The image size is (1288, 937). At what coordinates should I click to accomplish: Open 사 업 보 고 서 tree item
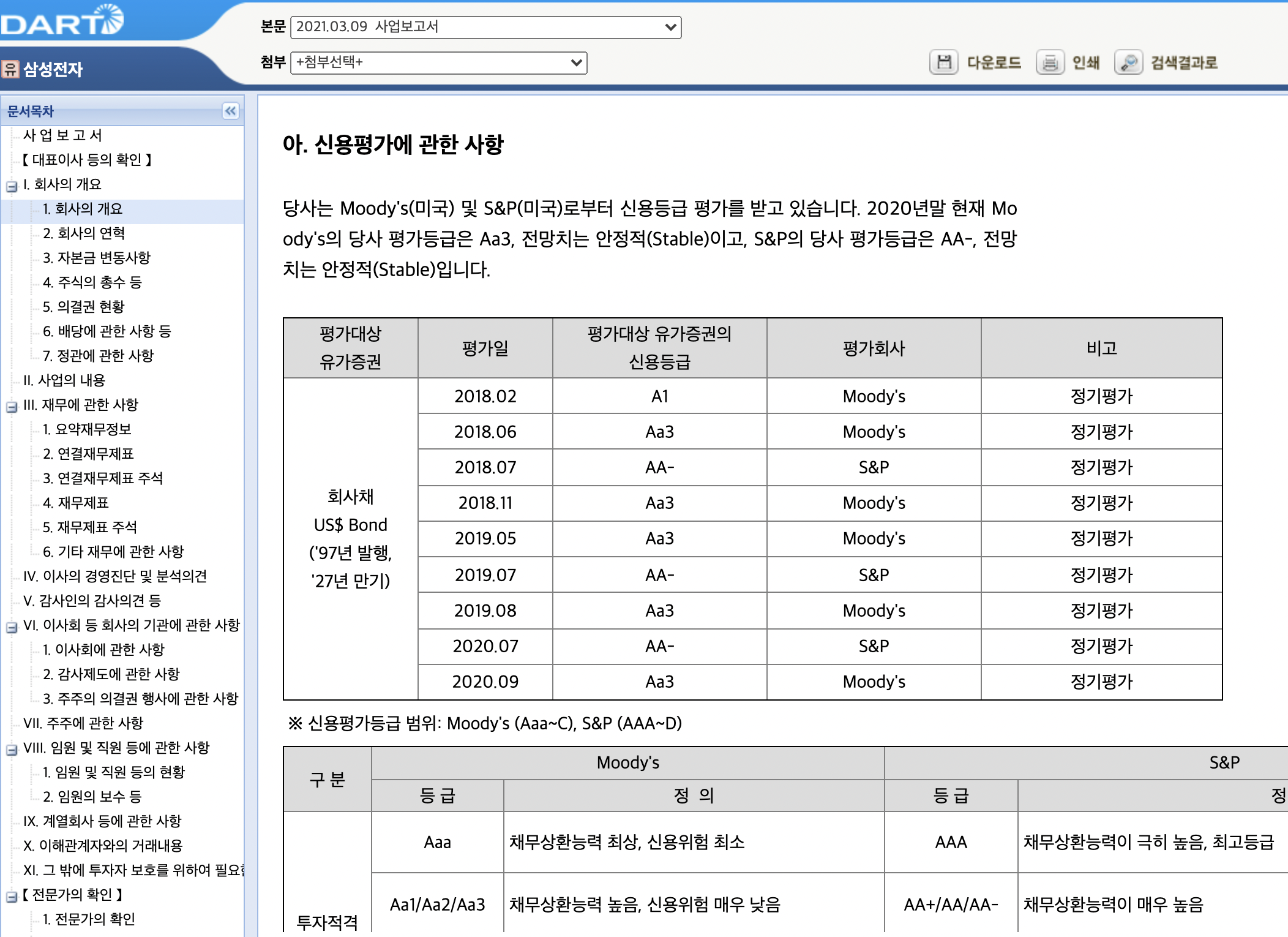62,135
